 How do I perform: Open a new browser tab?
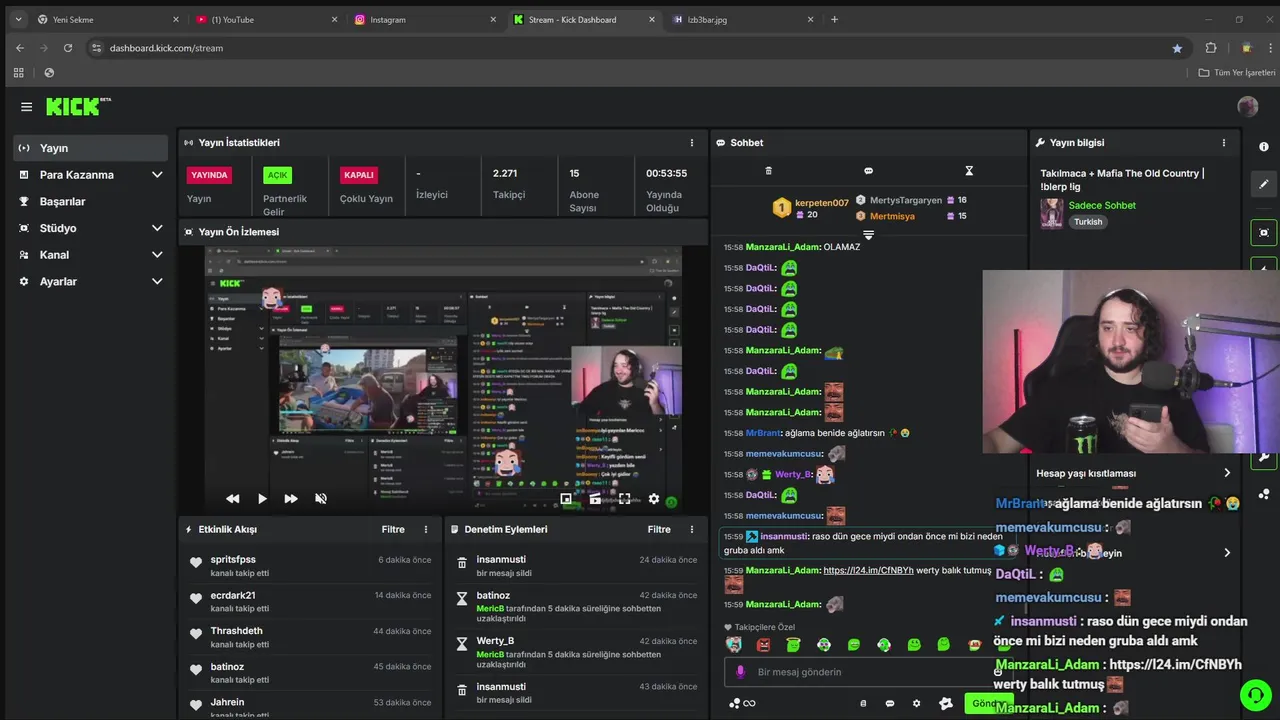[x=834, y=19]
